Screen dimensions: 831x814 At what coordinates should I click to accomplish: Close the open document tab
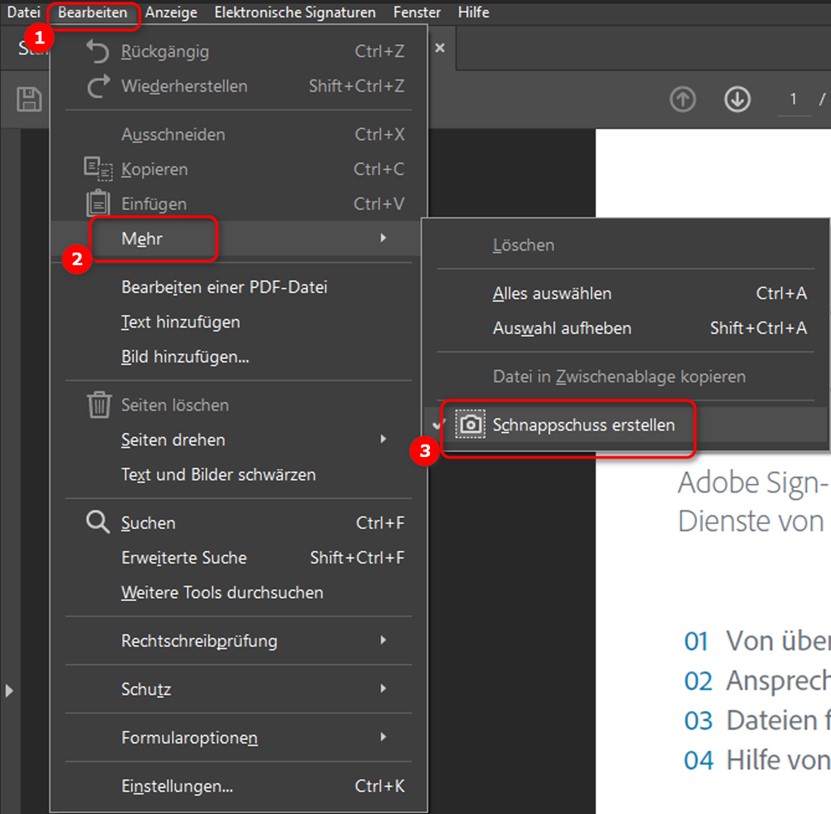(440, 48)
